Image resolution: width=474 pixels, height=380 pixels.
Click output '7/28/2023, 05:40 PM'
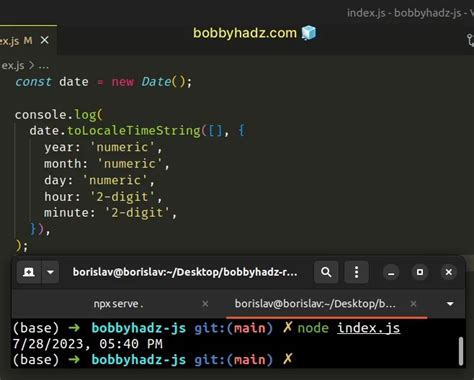pos(87,344)
